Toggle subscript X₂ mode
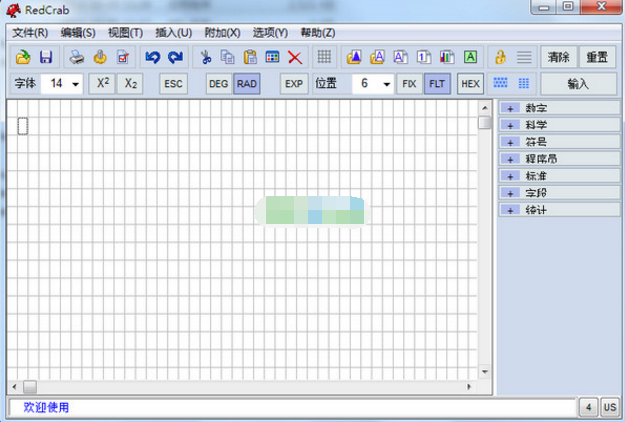 (x=130, y=83)
